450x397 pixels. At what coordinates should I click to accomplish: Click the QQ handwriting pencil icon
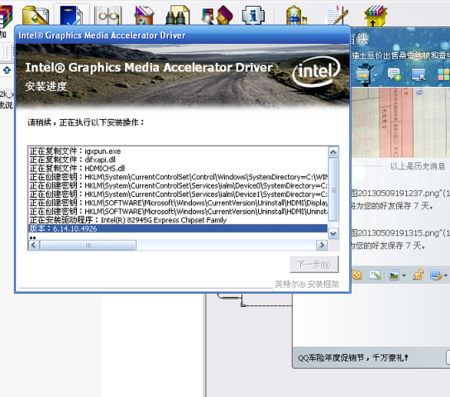pos(375,275)
